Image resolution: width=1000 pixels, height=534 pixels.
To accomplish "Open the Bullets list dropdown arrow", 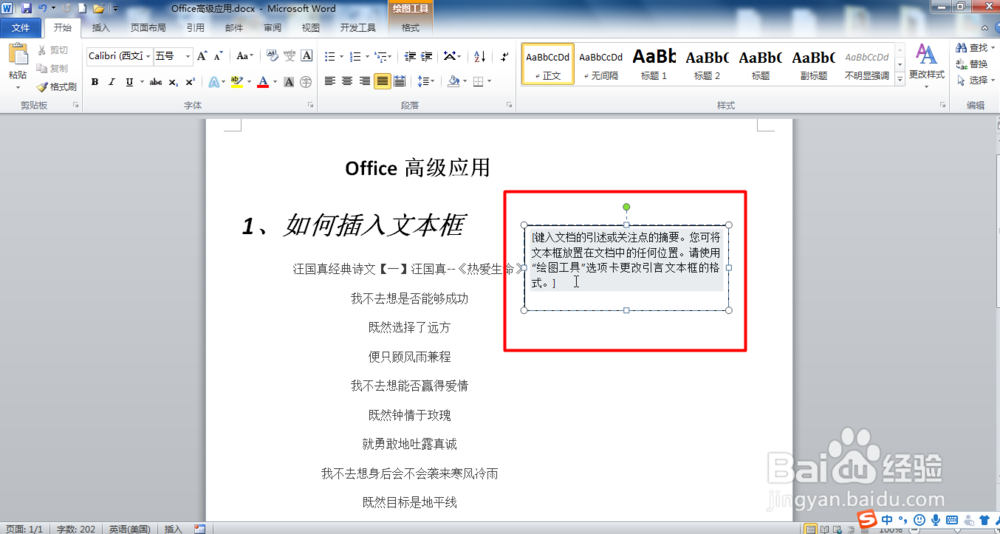I will click(341, 57).
